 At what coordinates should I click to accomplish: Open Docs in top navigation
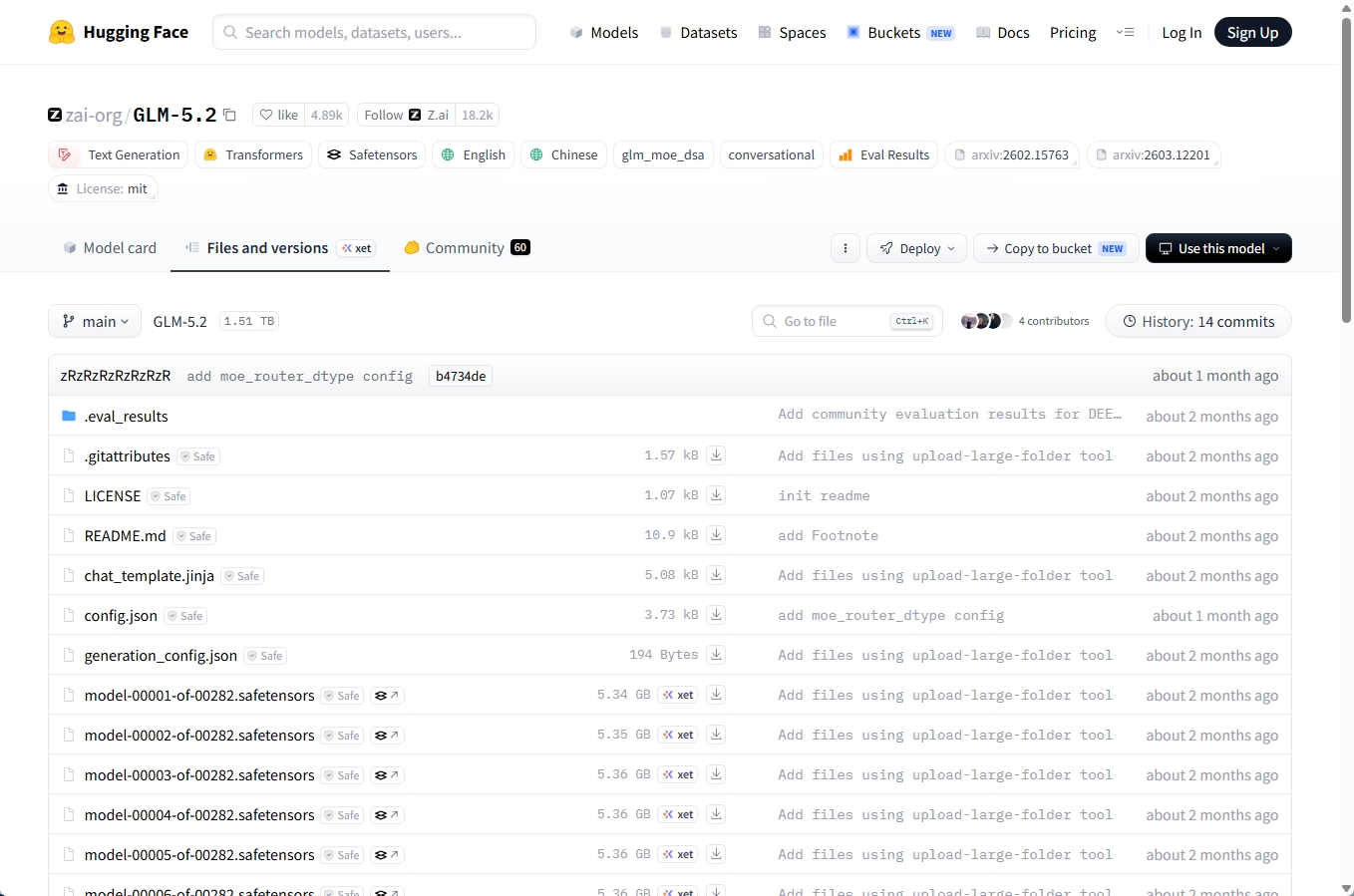tap(1002, 32)
